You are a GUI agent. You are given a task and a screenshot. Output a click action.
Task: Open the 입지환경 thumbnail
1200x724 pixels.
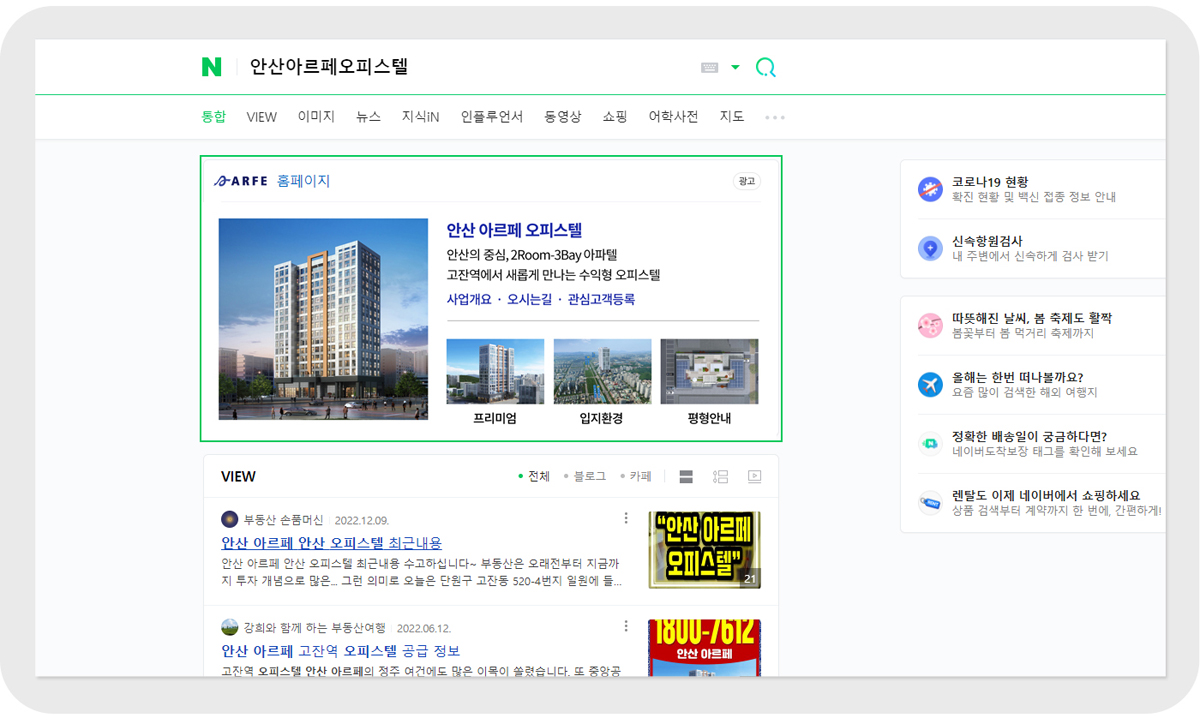click(602, 371)
